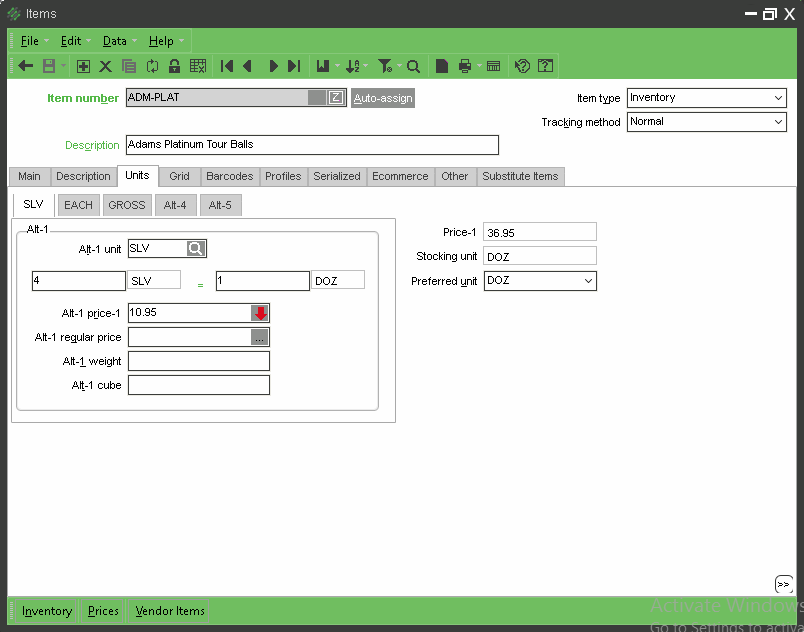Click the ellipsis button for Alt-1 regular price
Viewport: 804px width, 632px height.
(259, 337)
